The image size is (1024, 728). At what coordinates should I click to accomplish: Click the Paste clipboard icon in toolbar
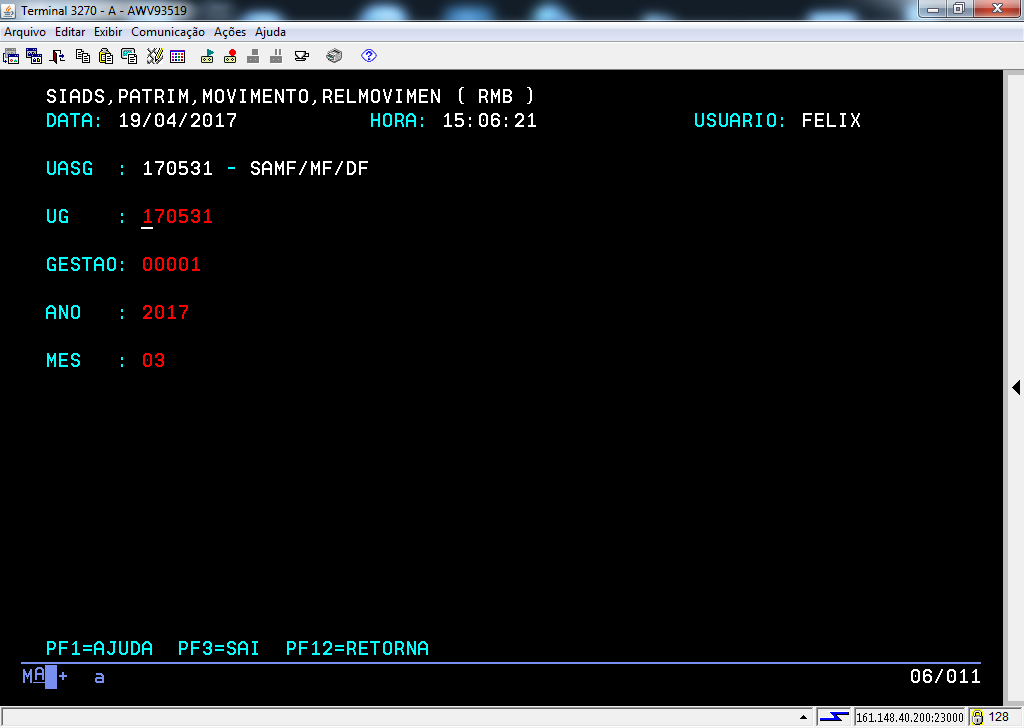pos(106,56)
